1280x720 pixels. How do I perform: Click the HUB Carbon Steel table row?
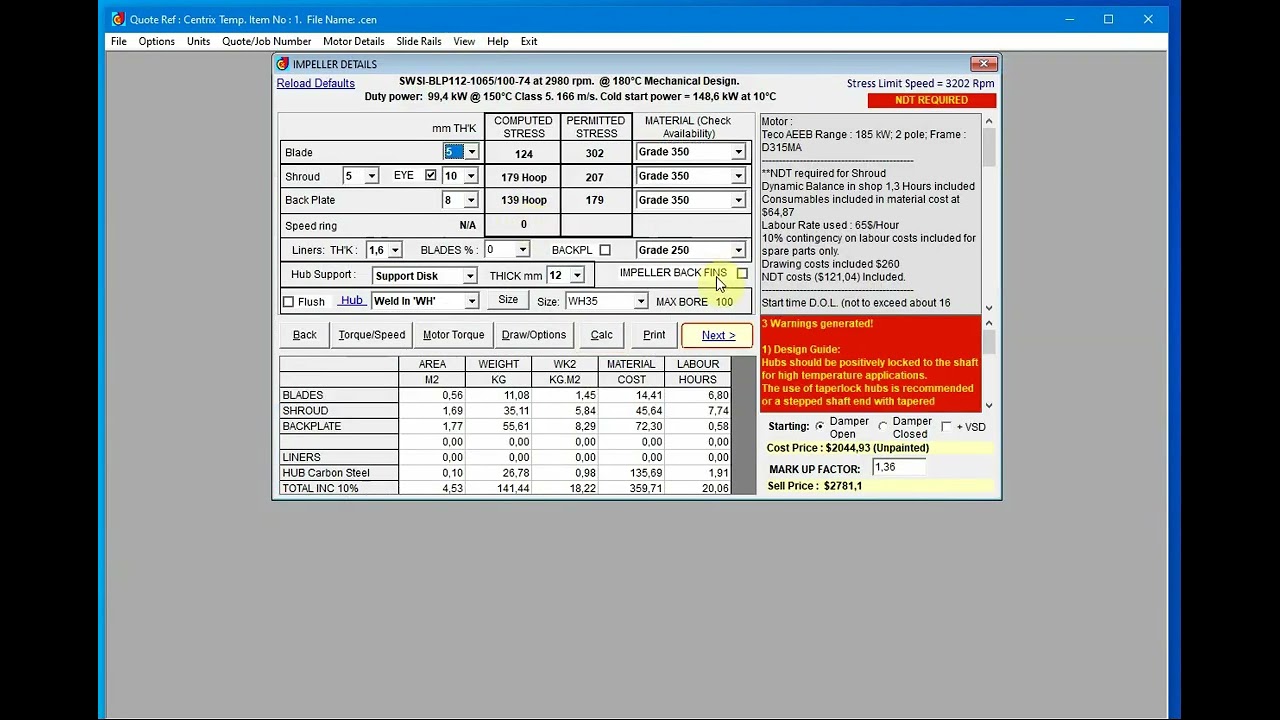tap(505, 473)
